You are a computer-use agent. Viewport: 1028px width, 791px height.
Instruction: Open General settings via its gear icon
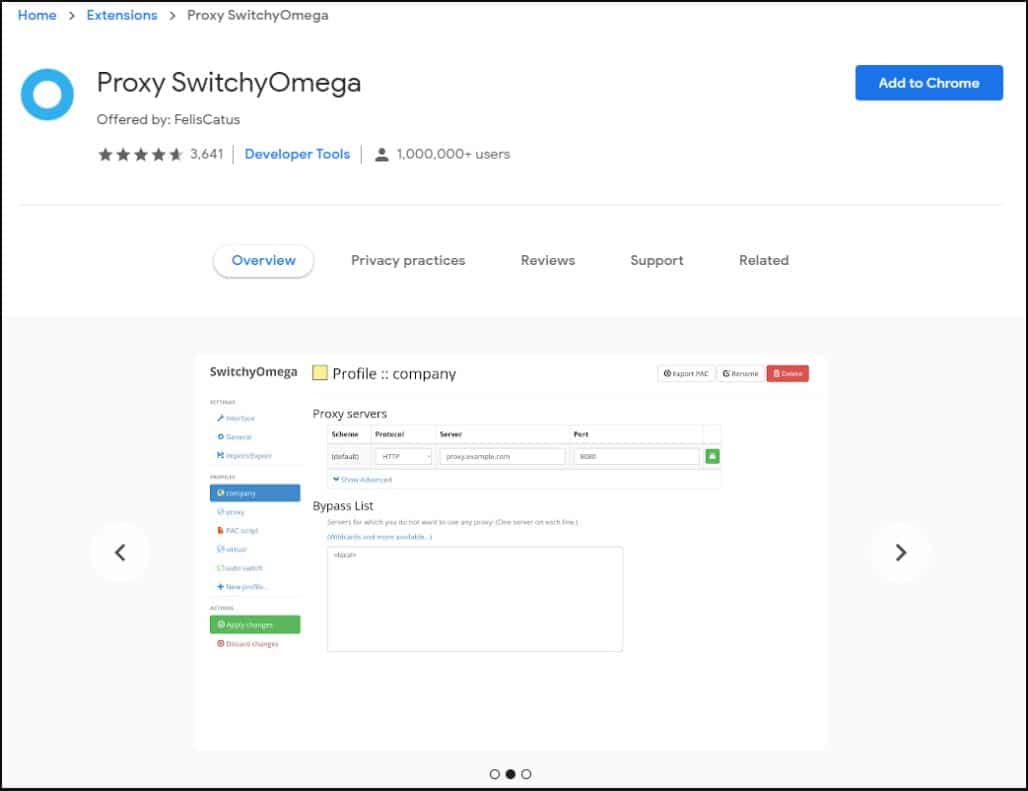220,434
